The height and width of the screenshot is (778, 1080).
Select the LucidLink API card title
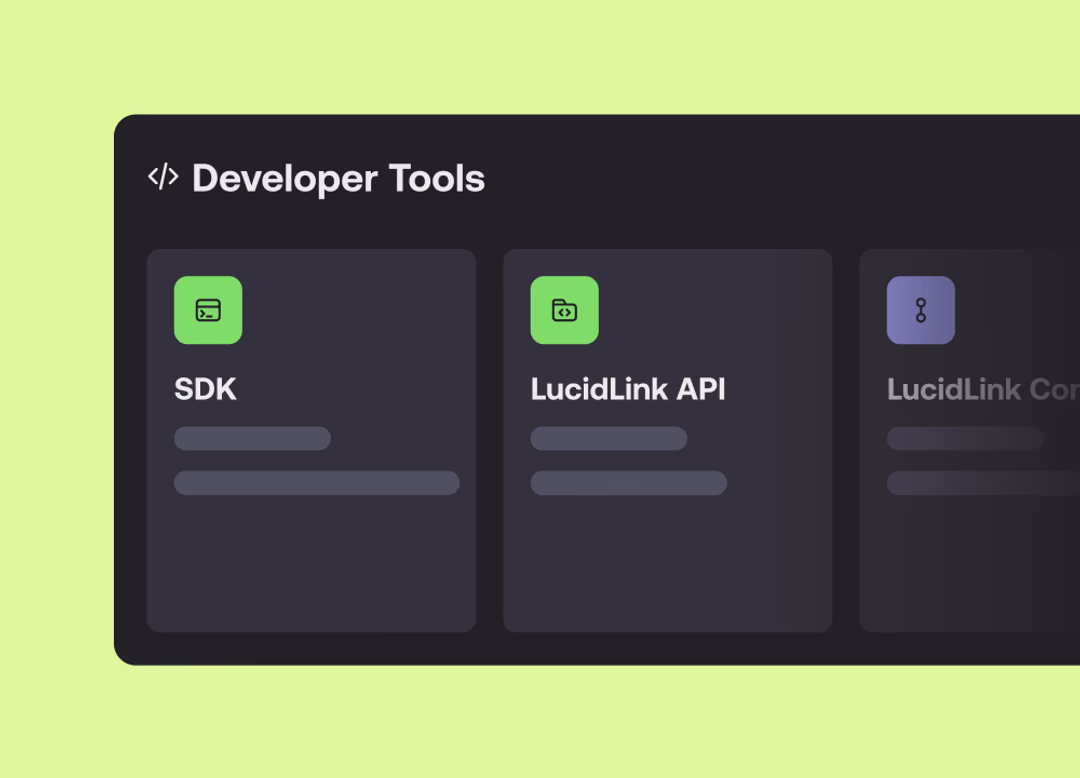click(x=627, y=389)
